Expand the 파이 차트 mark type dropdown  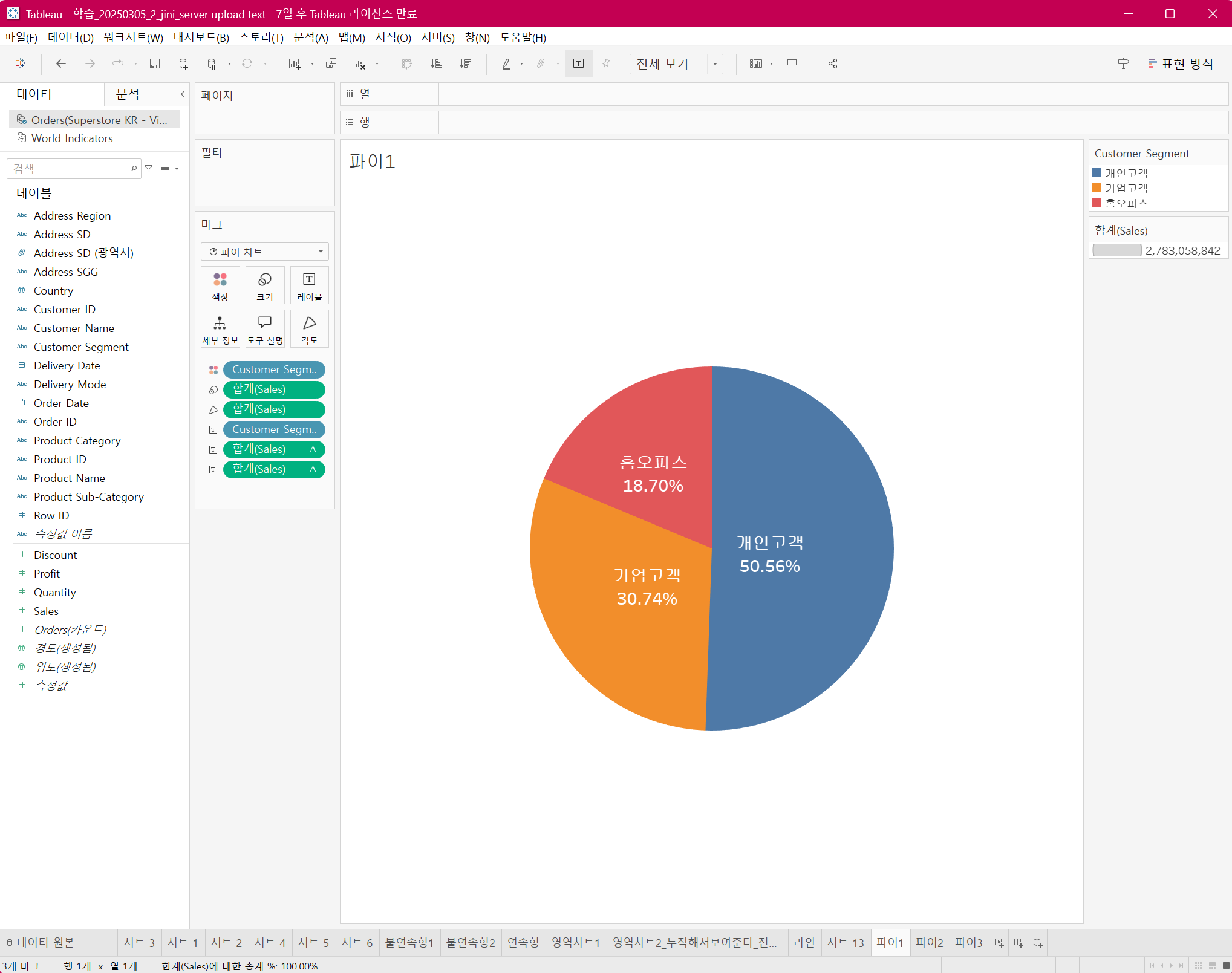[321, 252]
